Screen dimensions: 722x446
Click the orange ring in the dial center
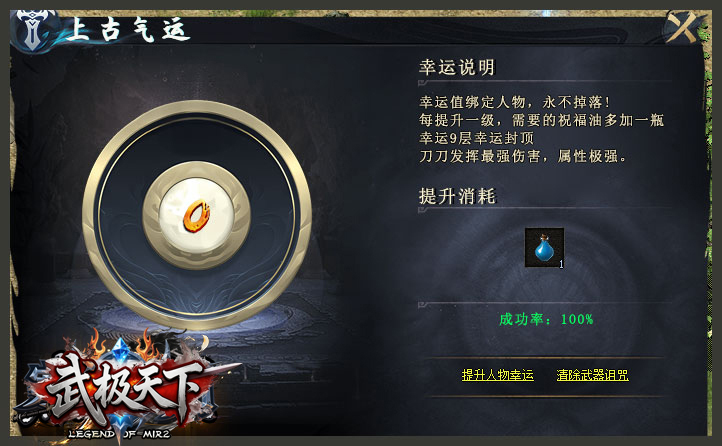tap(197, 216)
